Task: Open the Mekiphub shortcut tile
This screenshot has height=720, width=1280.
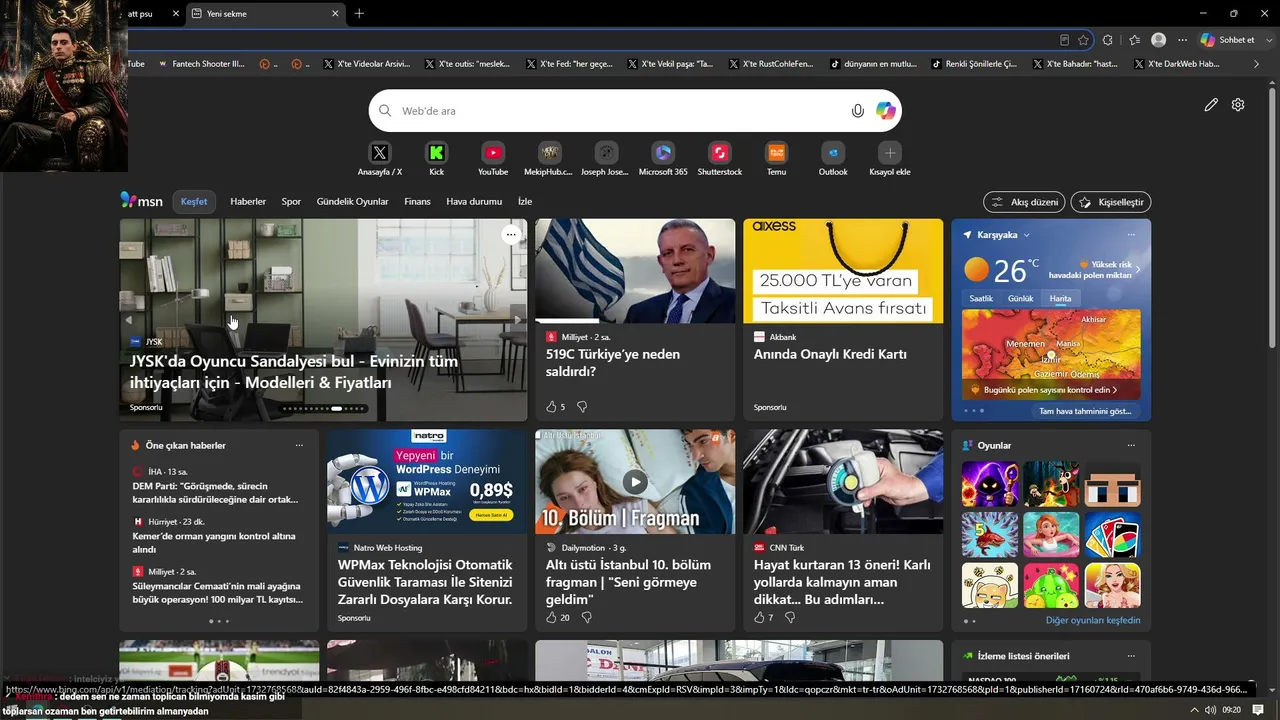Action: click(549, 158)
